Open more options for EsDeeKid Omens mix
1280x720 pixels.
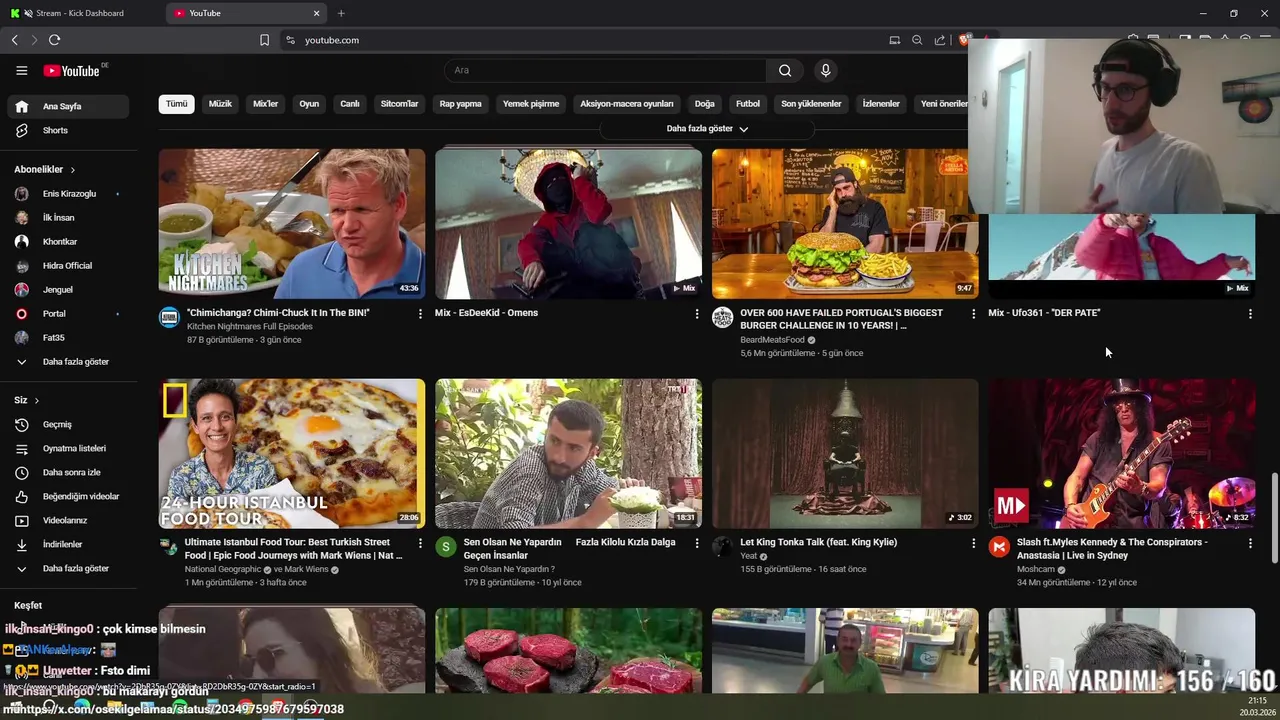point(697,314)
